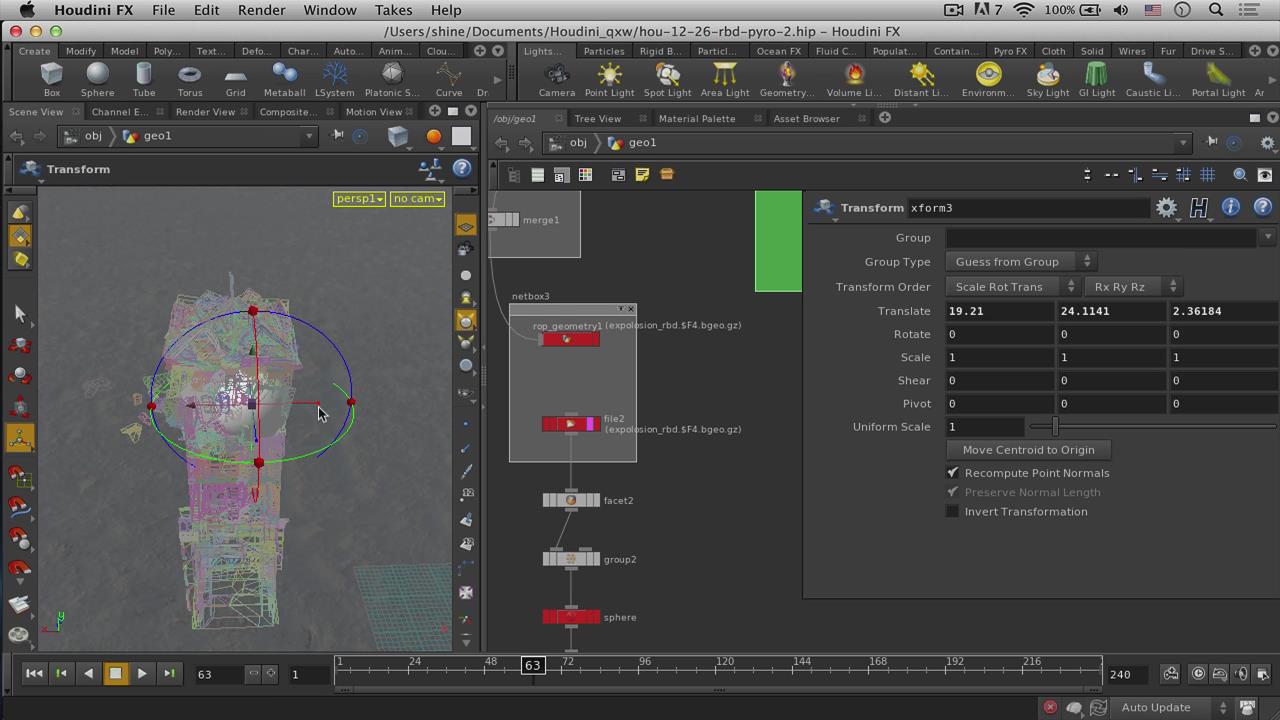
Task: Add a Sphere shelf tool
Action: click(x=97, y=80)
